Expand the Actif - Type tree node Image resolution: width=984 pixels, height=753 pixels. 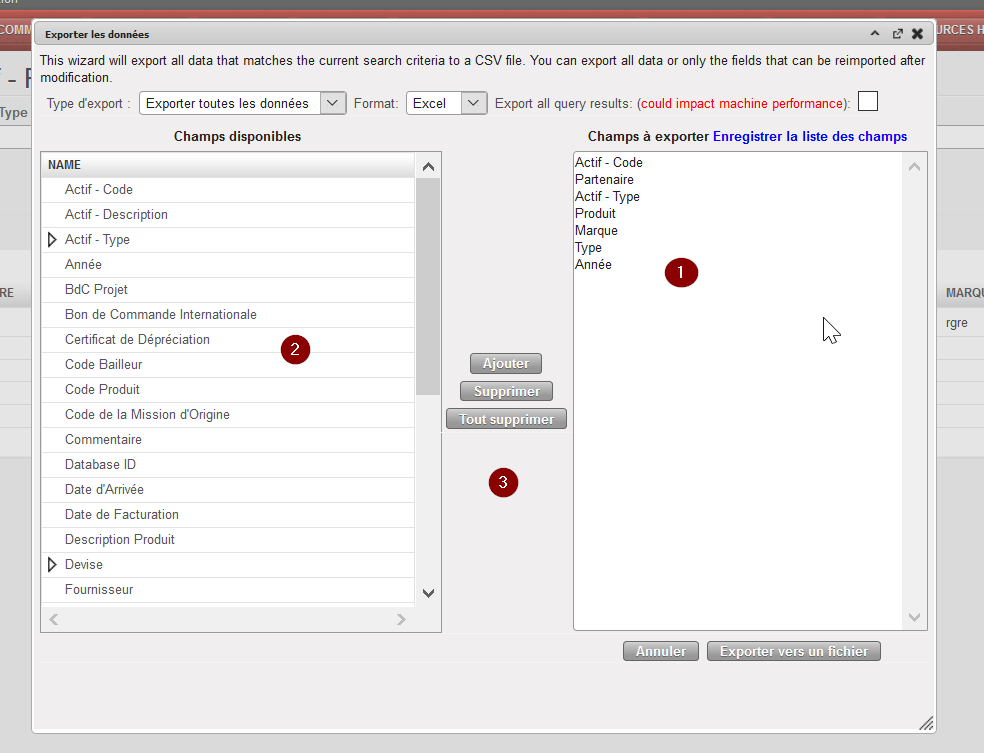[x=53, y=240]
